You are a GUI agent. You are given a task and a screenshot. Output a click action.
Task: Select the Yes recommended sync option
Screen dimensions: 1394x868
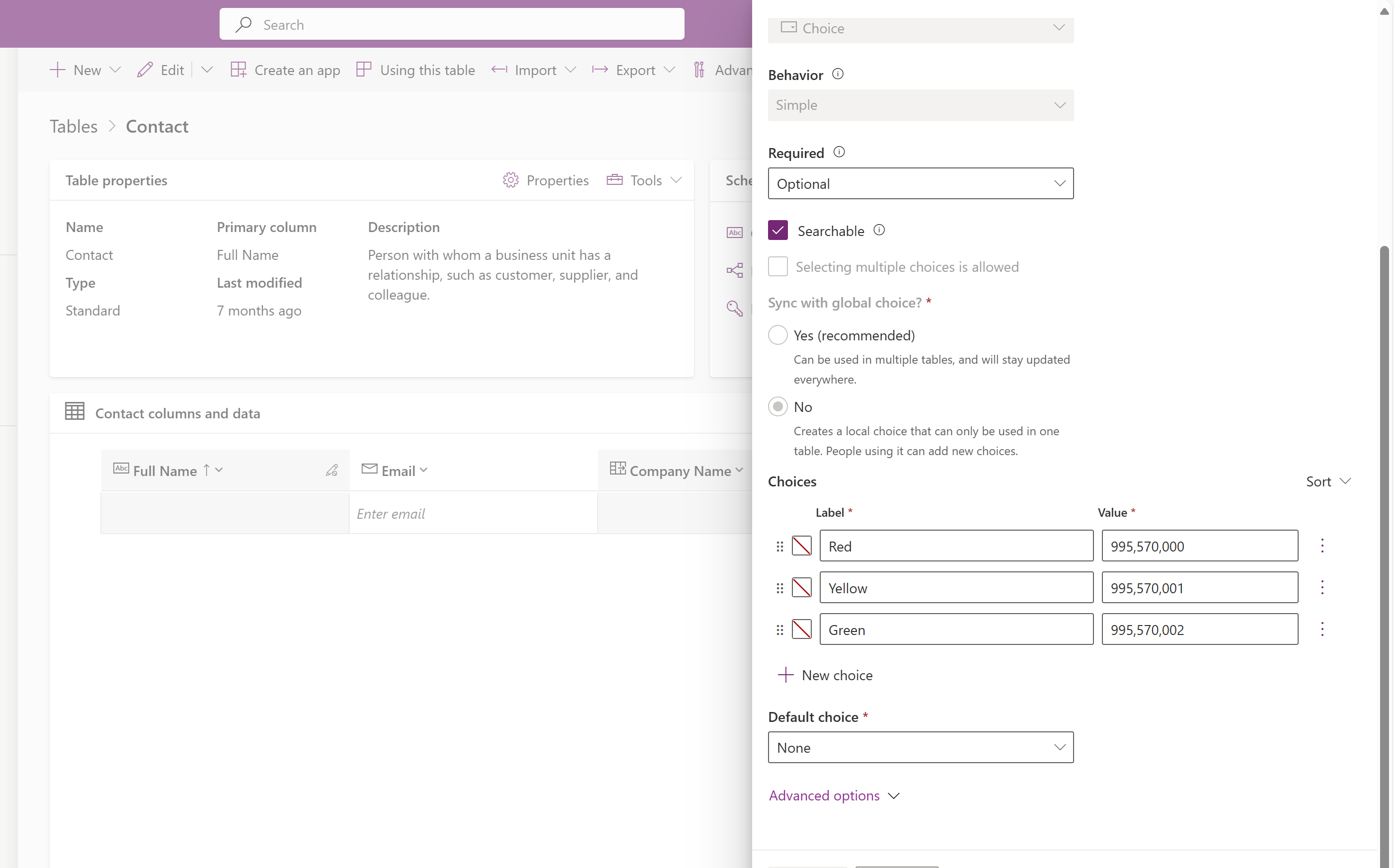(778, 335)
